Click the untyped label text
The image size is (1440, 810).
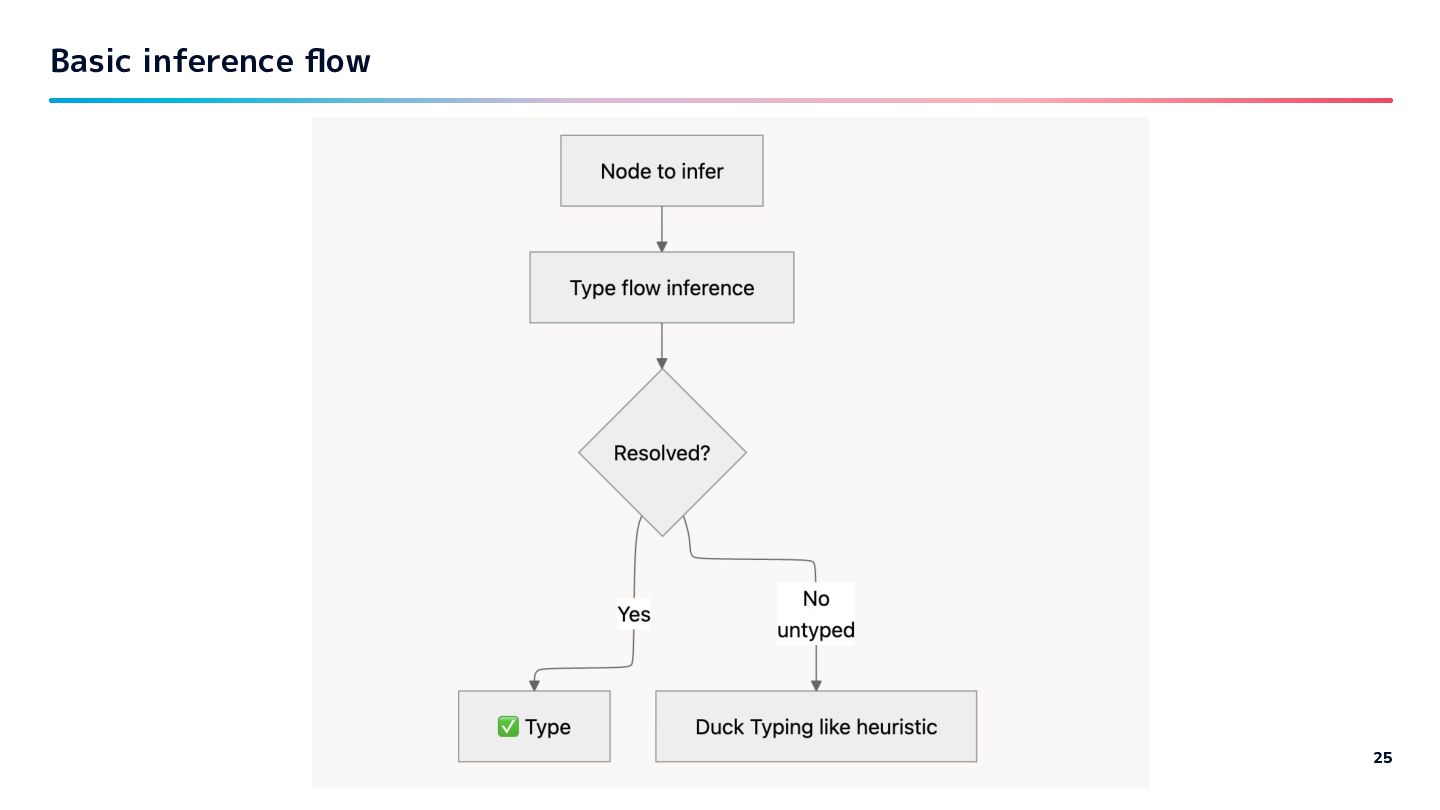click(816, 630)
